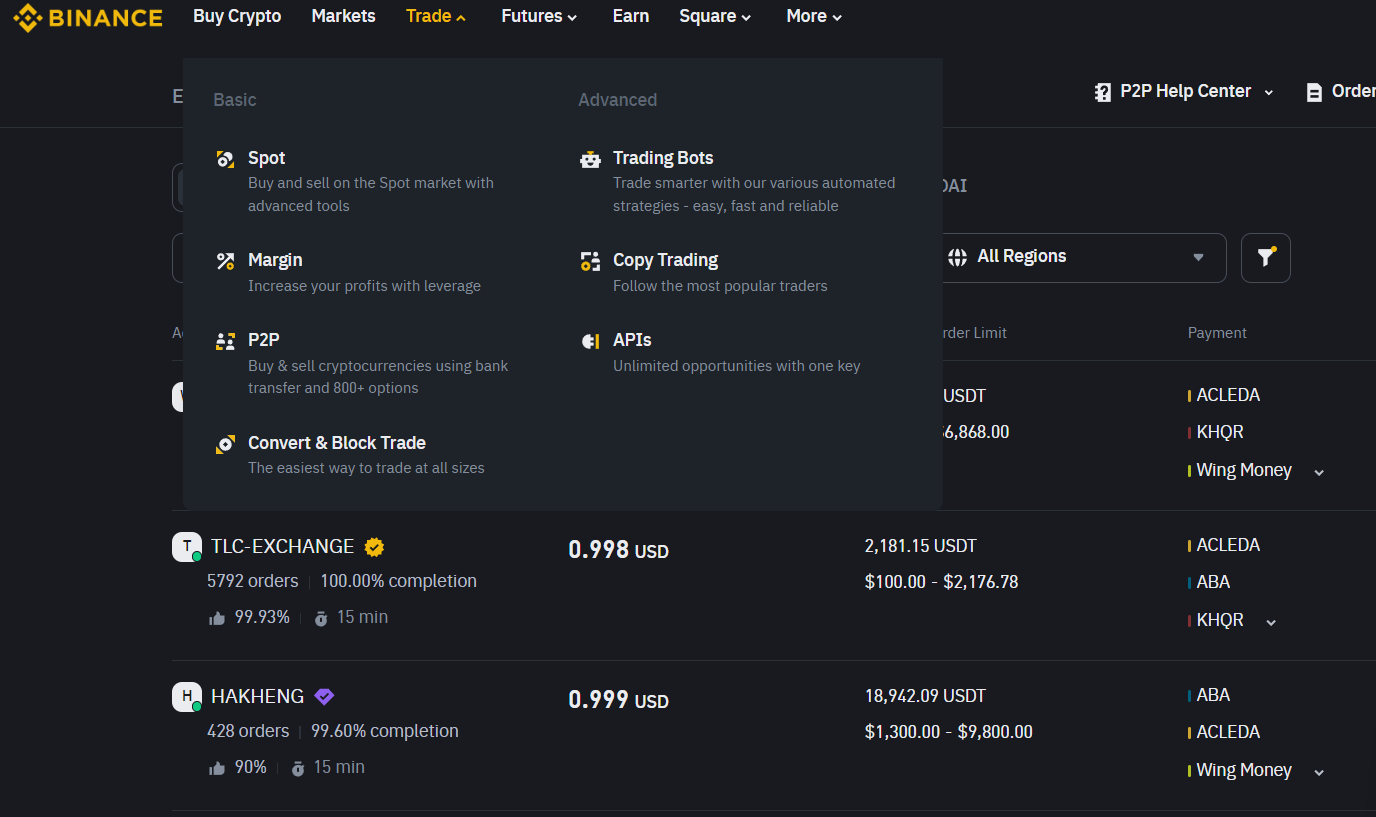This screenshot has height=817, width=1376.
Task: Open HAKHENG advertiser profile
Action: [x=257, y=697]
